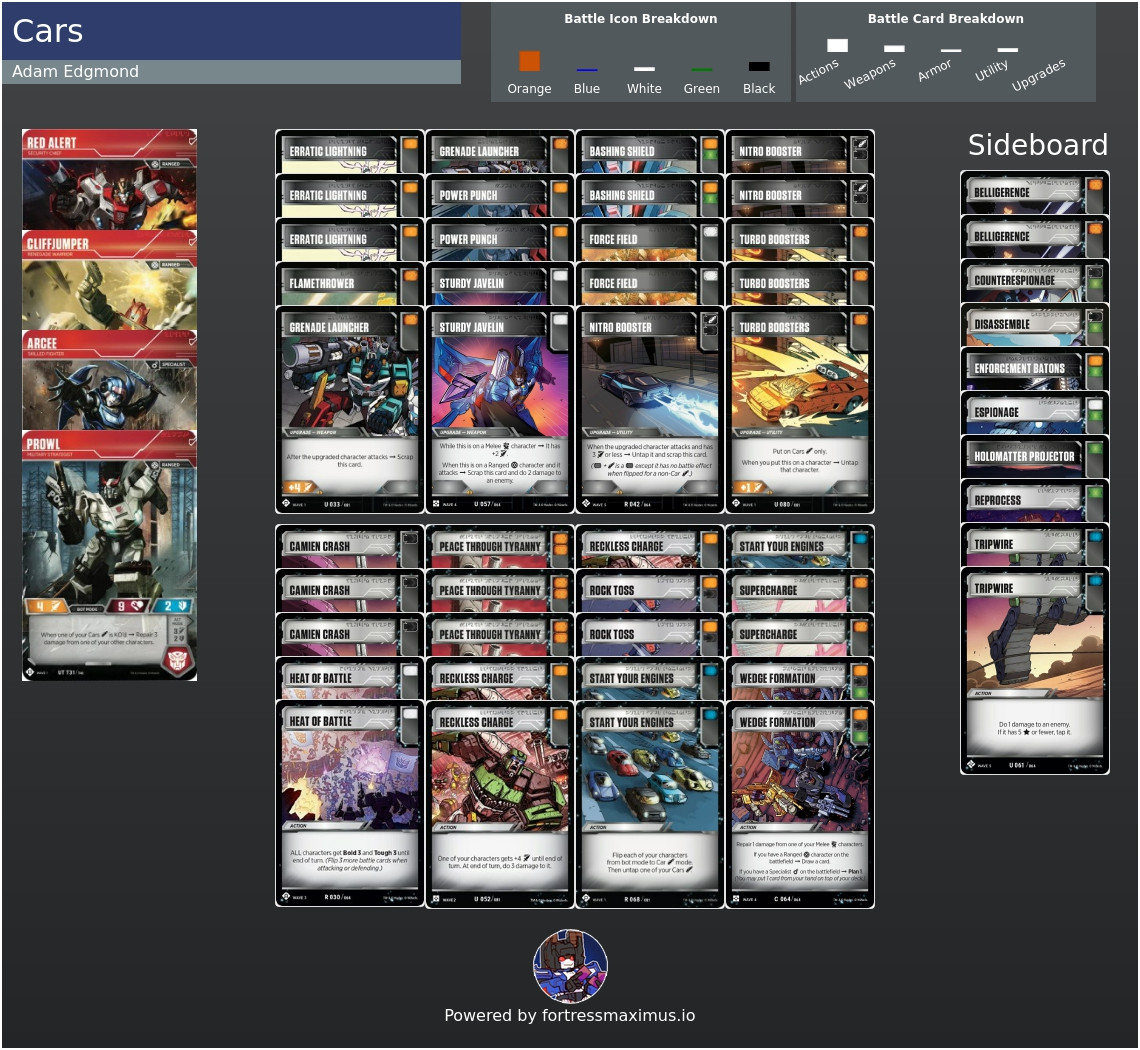Click the +4 attack bonus on Grenade Launcher card

300,487
